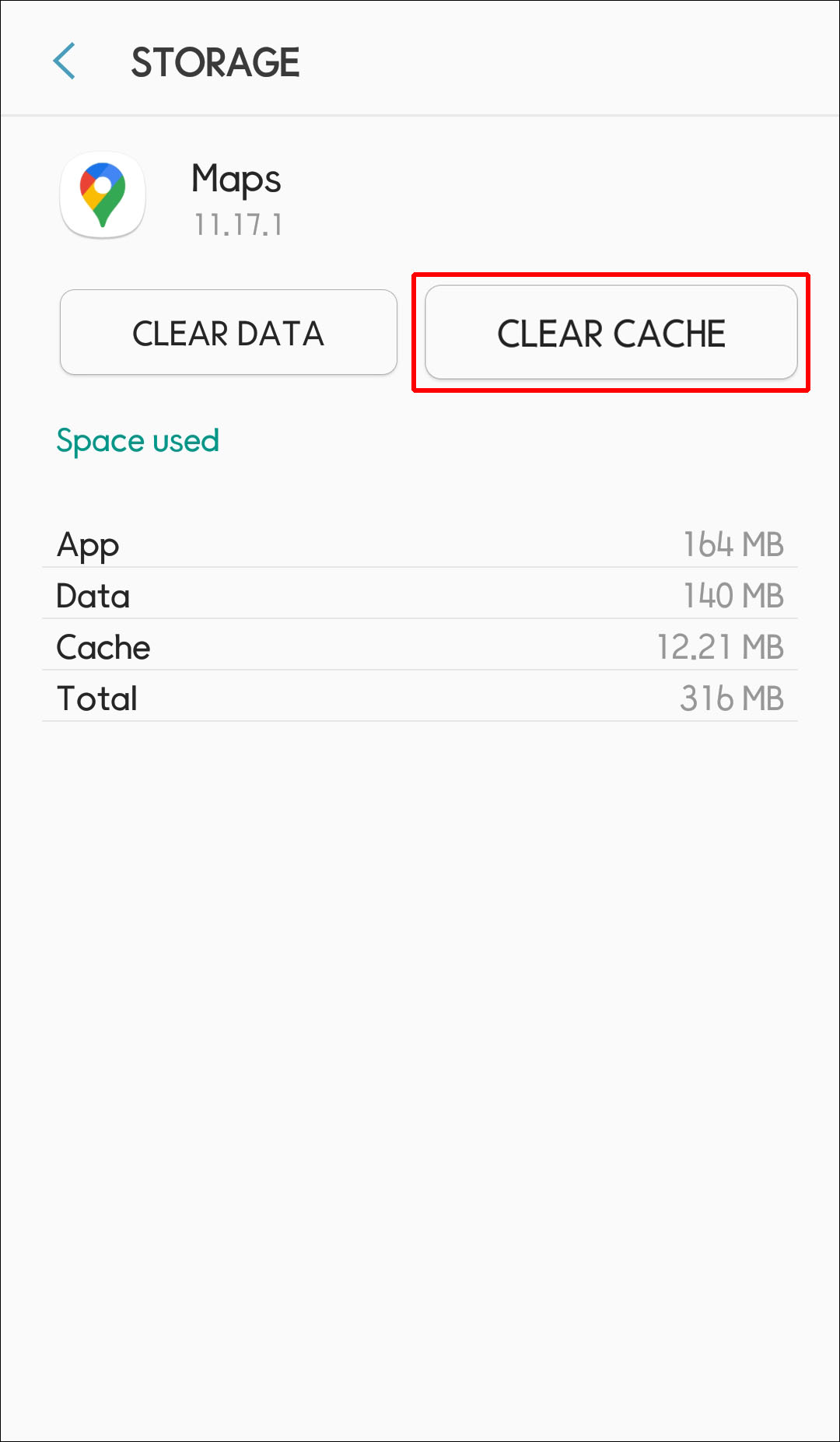Click the empty area below the Total row
The width and height of the screenshot is (840, 1442).
pyautogui.click(x=420, y=1050)
